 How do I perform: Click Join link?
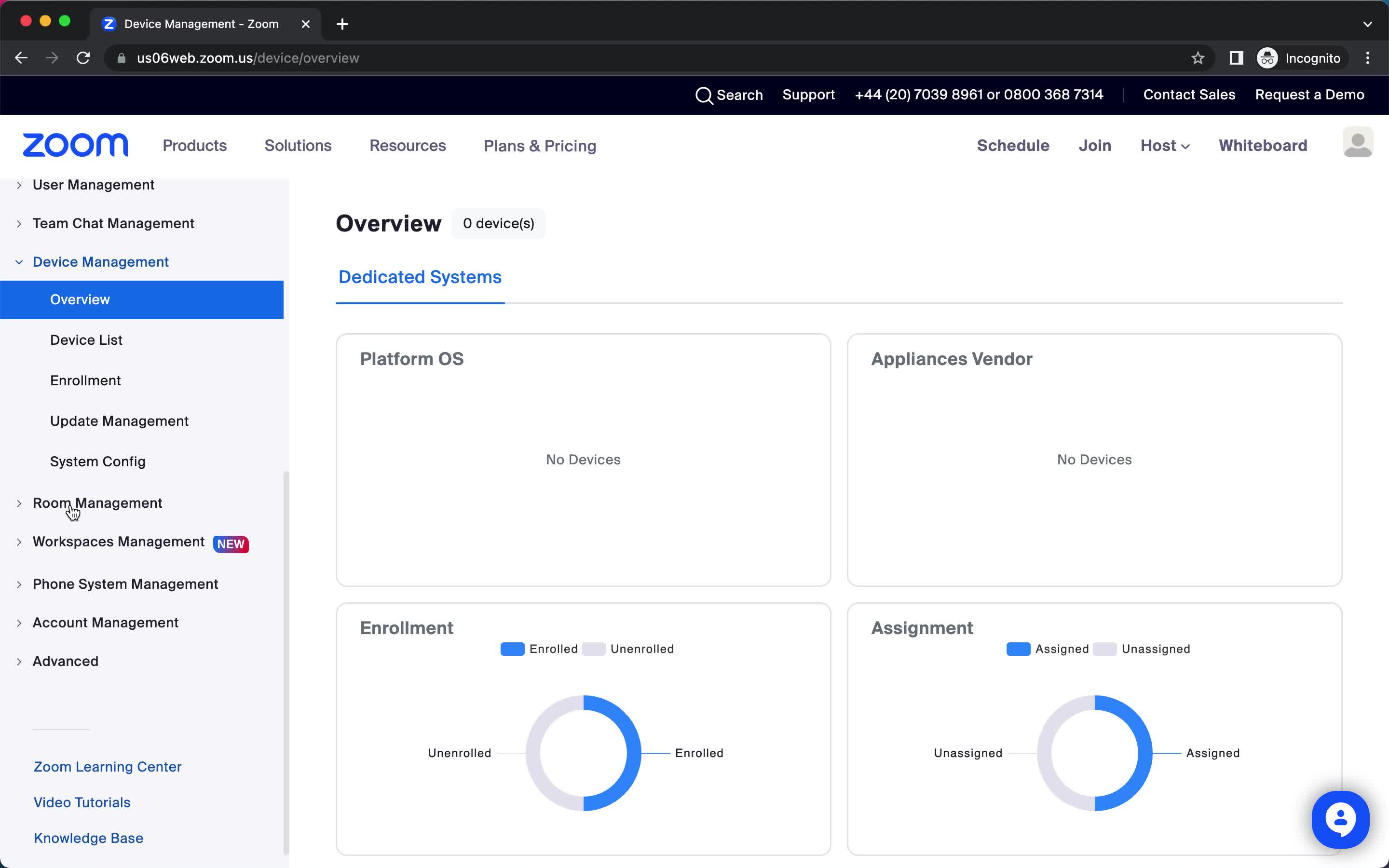(1094, 146)
